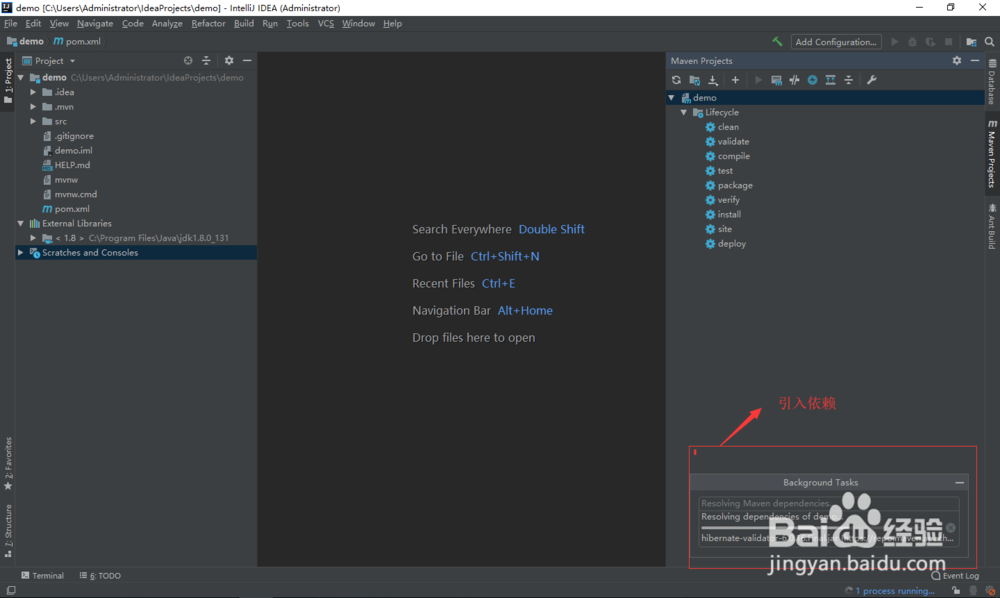
Task: Select HELP.md in Project tree
Action: click(x=66, y=165)
